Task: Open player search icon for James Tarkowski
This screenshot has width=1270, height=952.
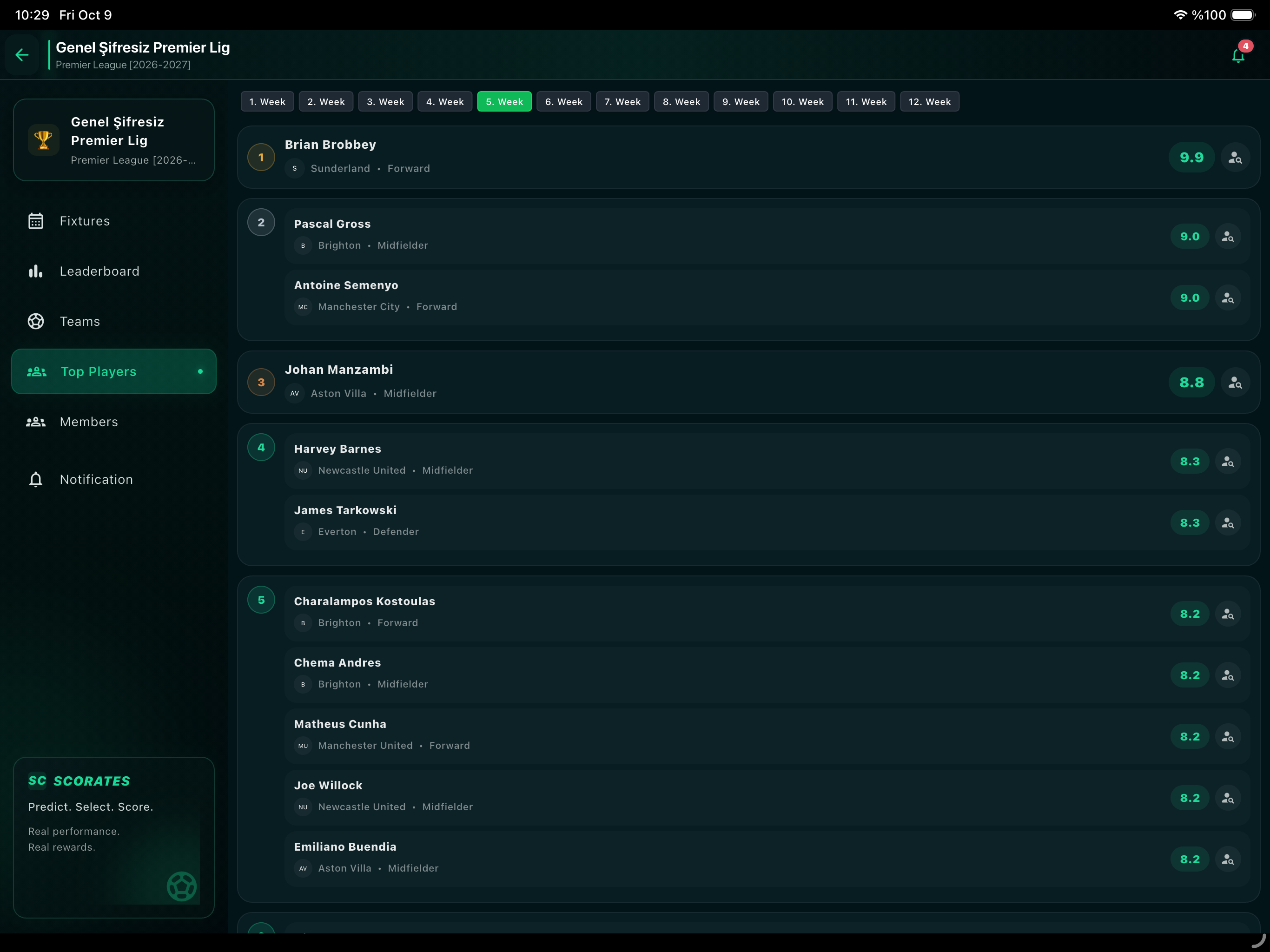Action: click(x=1228, y=523)
